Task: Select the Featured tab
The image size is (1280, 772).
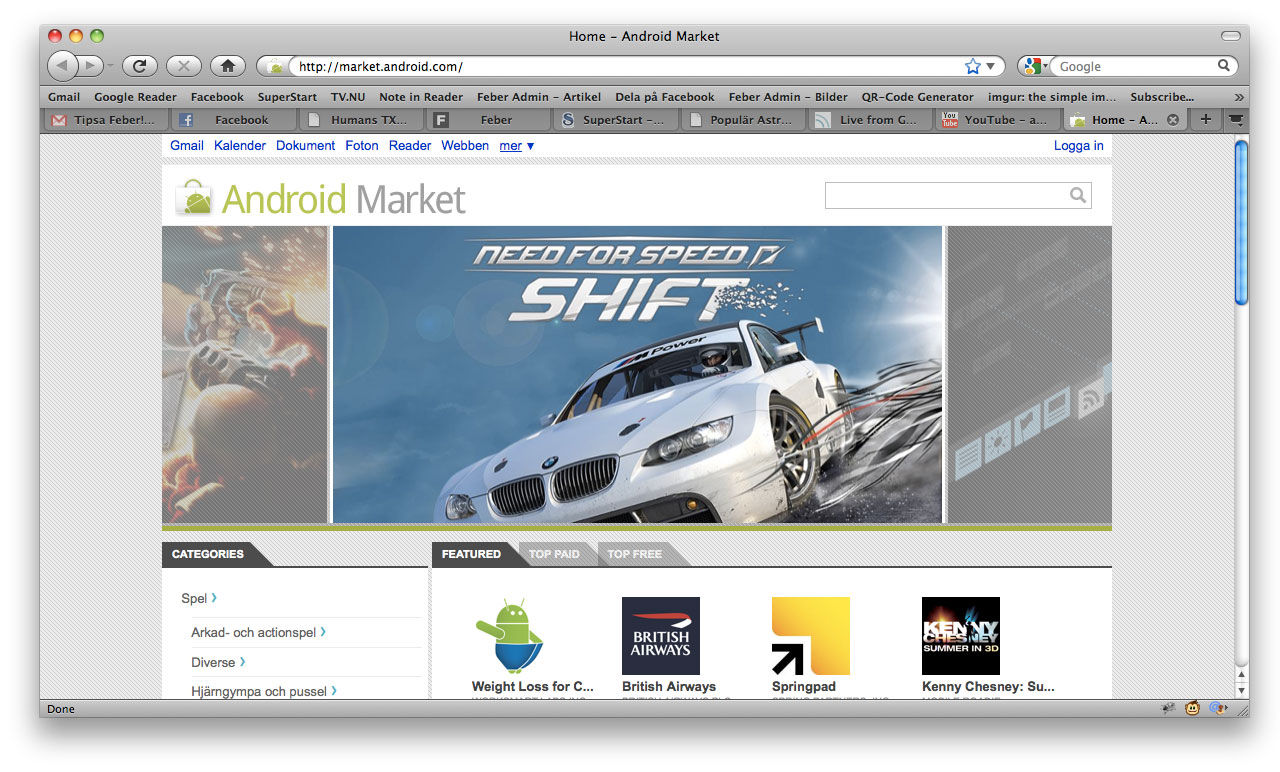Action: [471, 554]
